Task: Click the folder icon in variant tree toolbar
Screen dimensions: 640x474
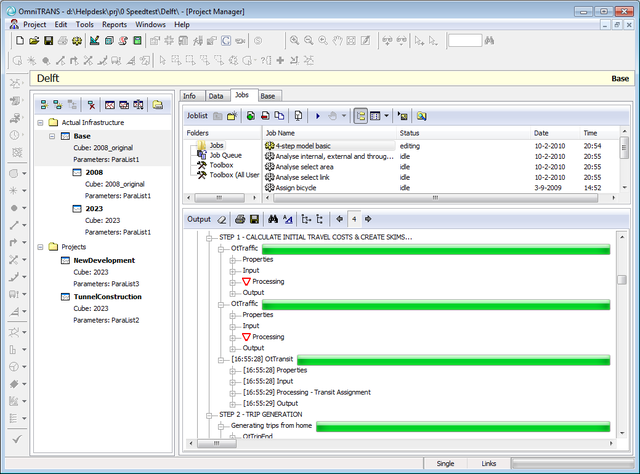Action: point(158,105)
